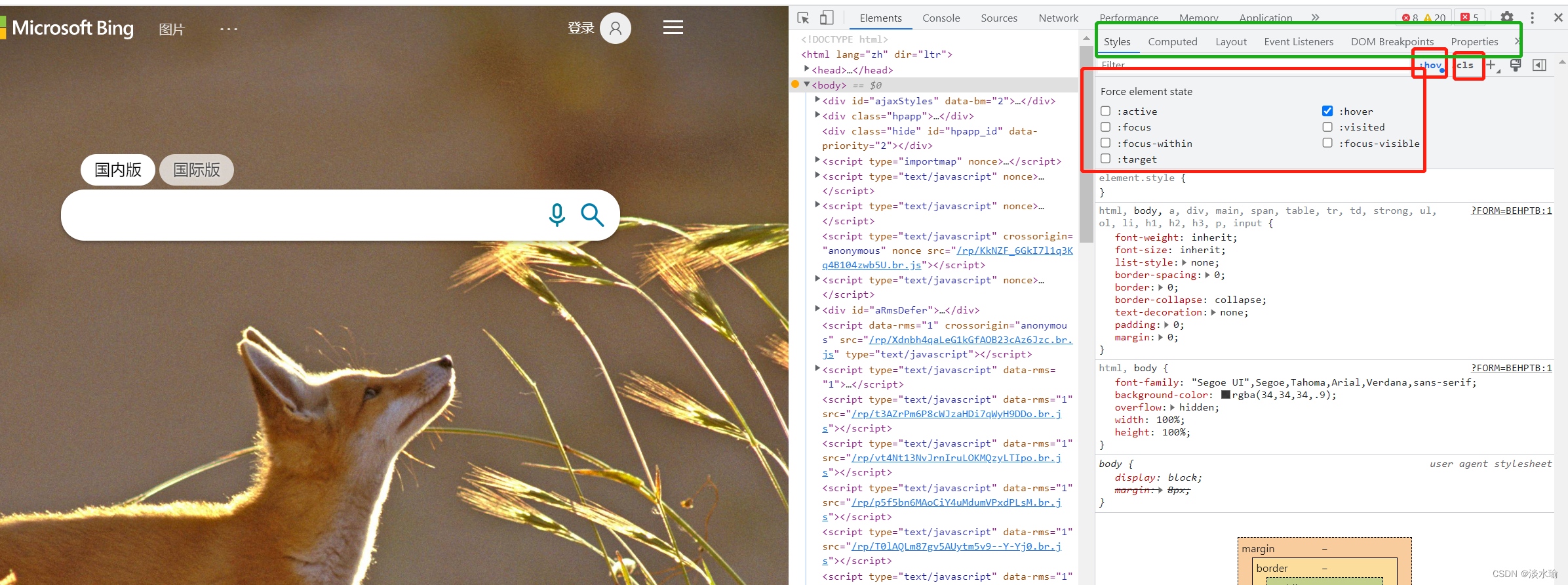Expand the head element node
The image size is (1568, 585).
807,69
